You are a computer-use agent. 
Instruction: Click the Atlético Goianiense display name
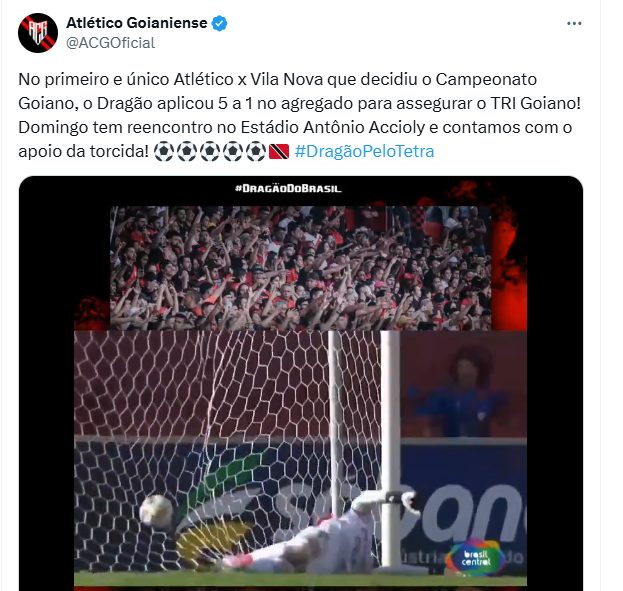point(137,23)
